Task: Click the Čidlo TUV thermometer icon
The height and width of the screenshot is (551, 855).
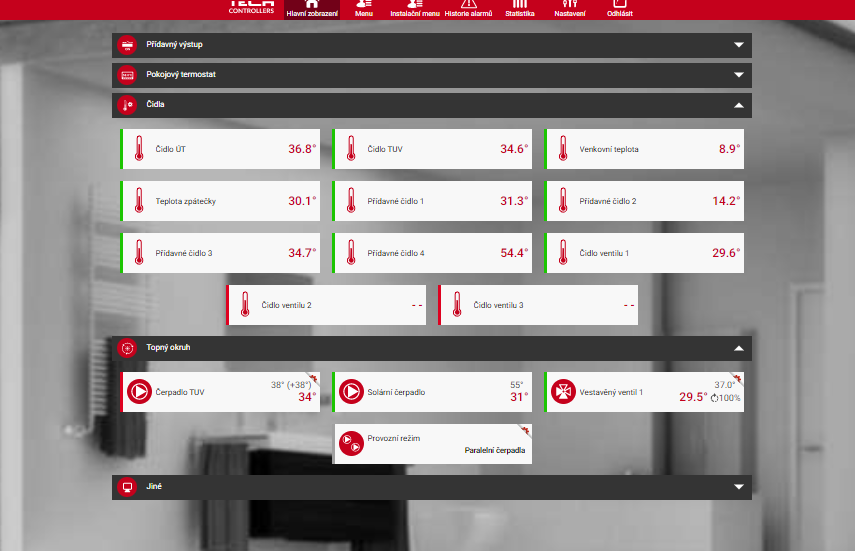Action: tap(351, 148)
